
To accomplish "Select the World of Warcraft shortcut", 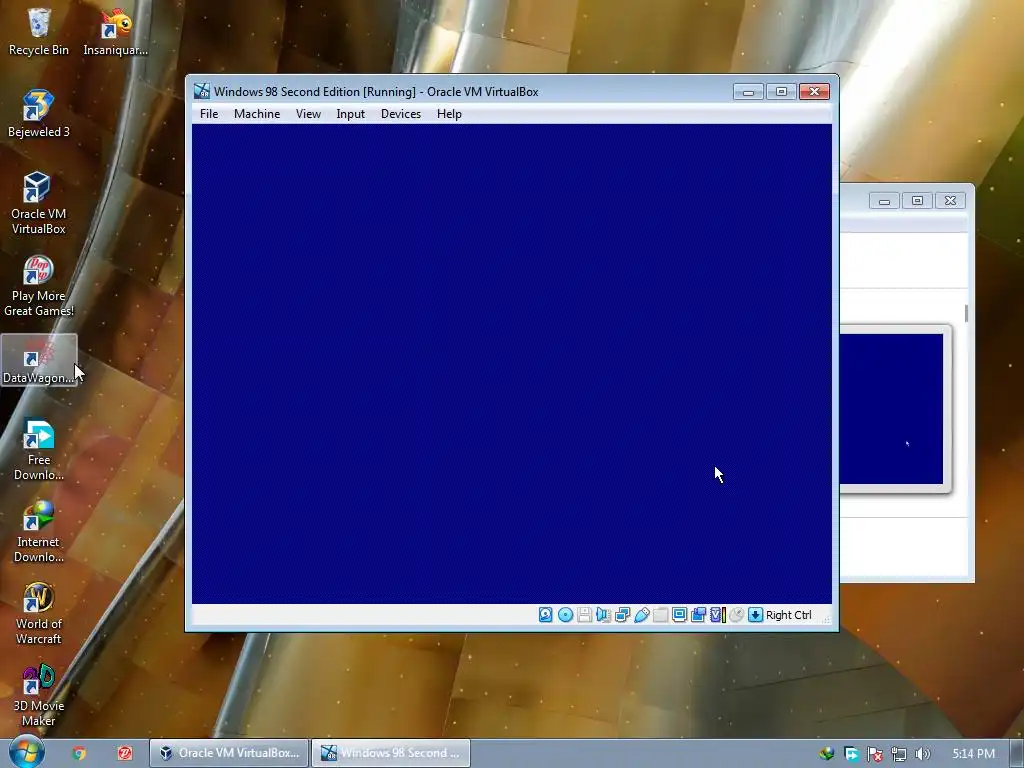I will (x=39, y=613).
